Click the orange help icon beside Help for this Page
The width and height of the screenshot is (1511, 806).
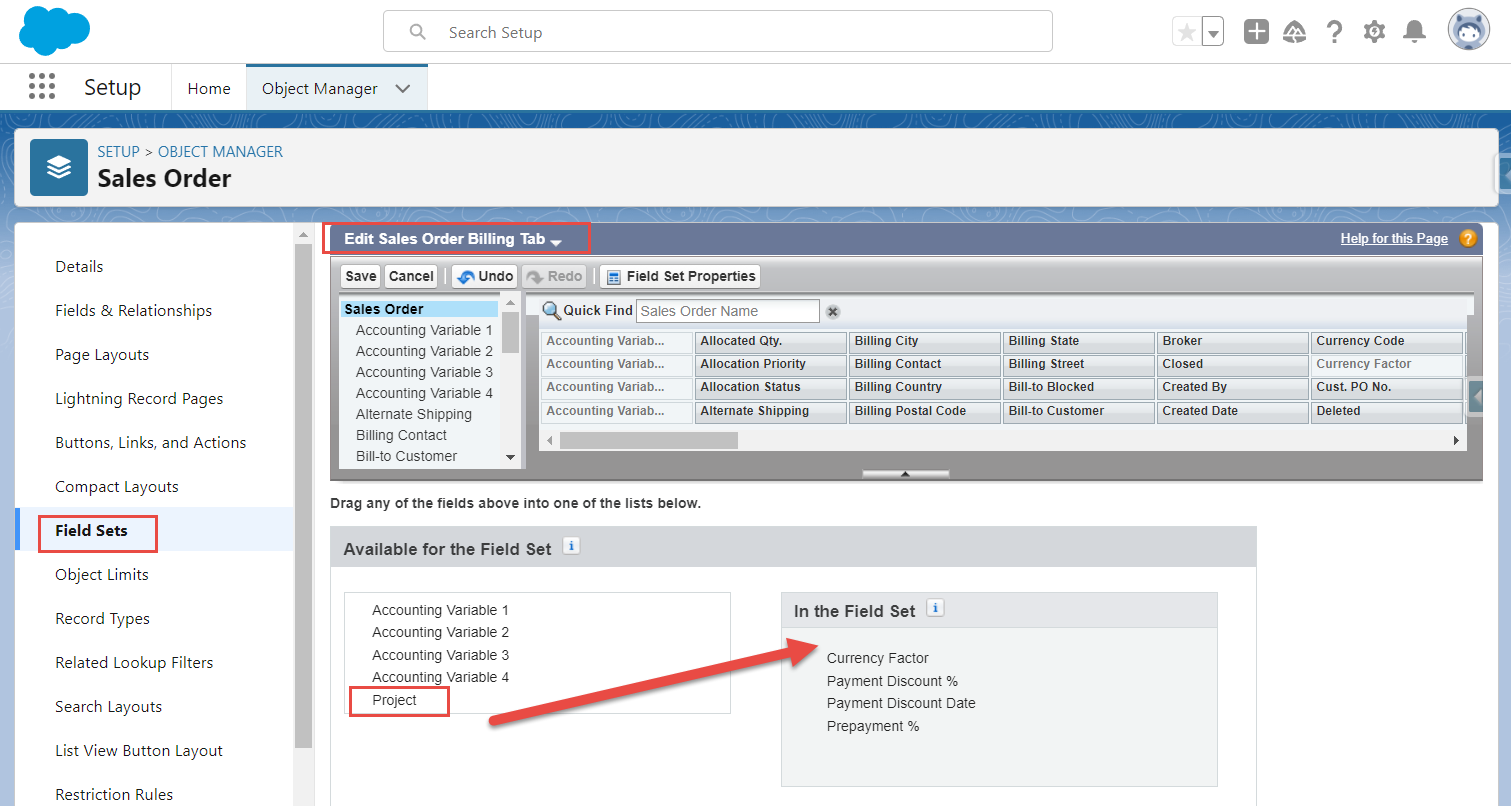click(x=1468, y=238)
